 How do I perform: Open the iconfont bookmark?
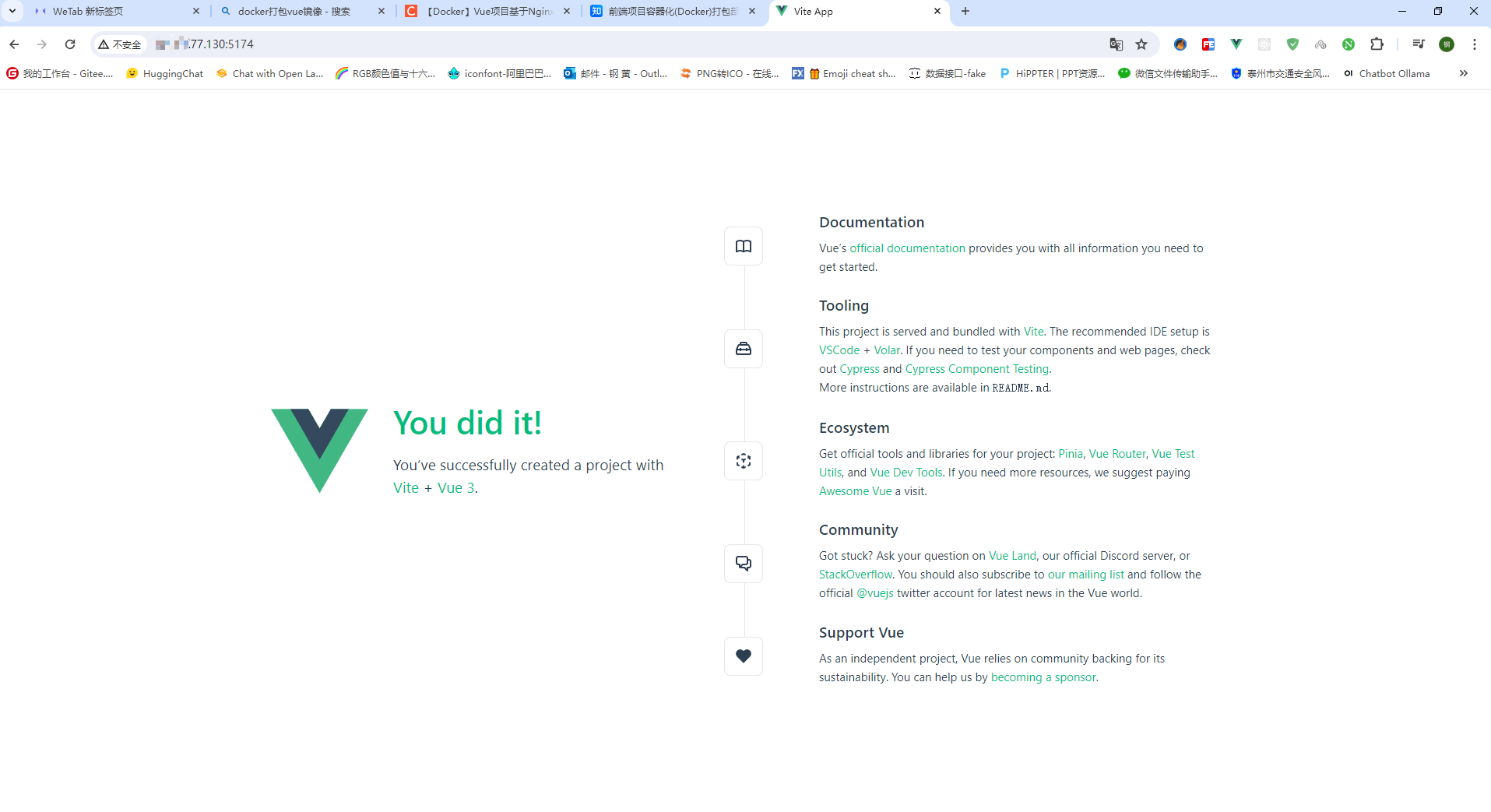[x=500, y=73]
